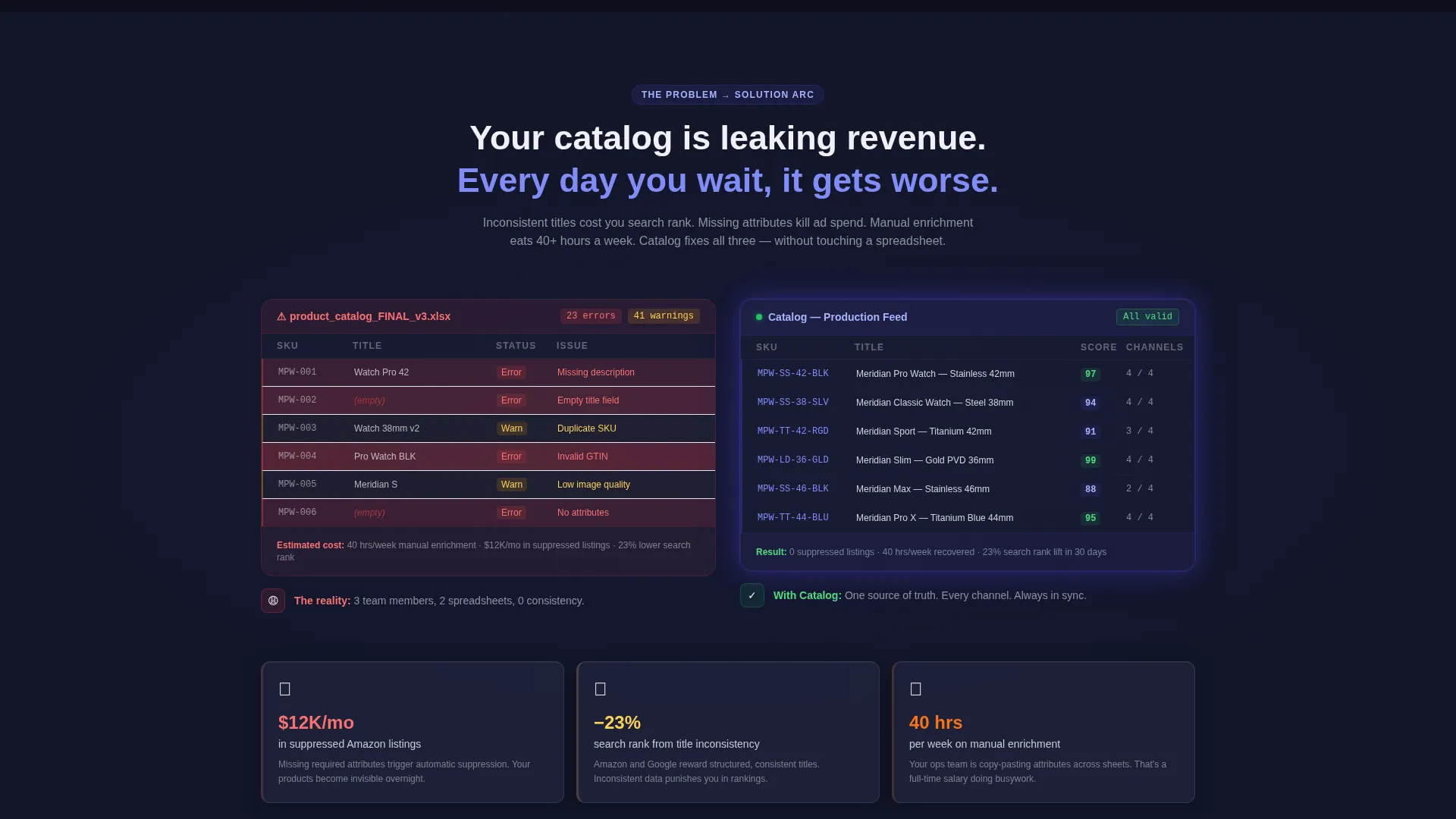Select SKU MPW-005 row cell
The image size is (1456, 819).
297,485
